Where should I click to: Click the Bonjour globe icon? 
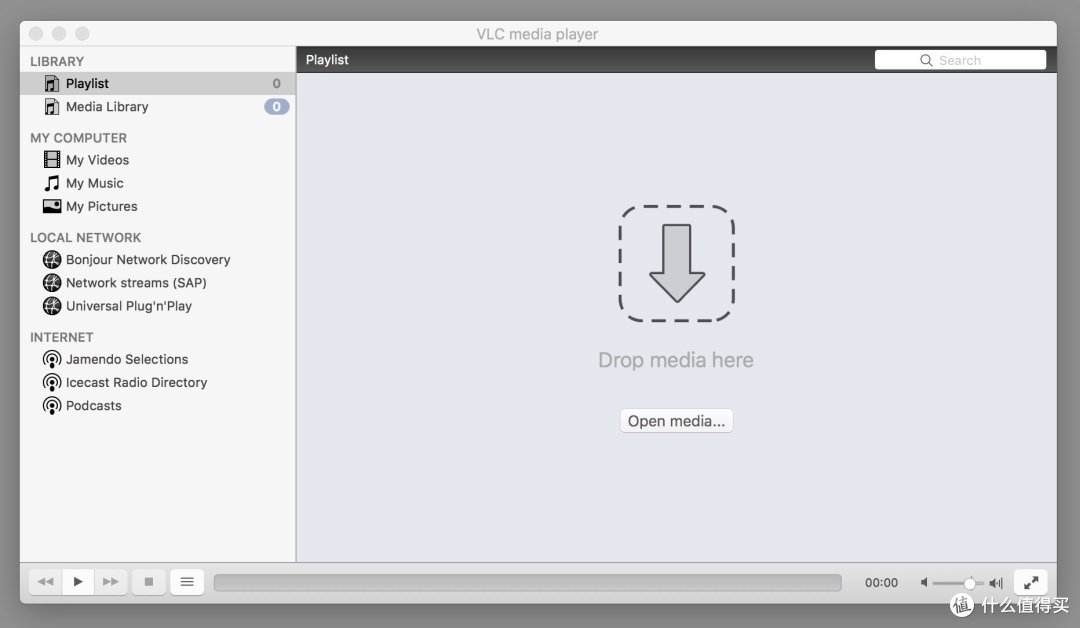(52, 260)
